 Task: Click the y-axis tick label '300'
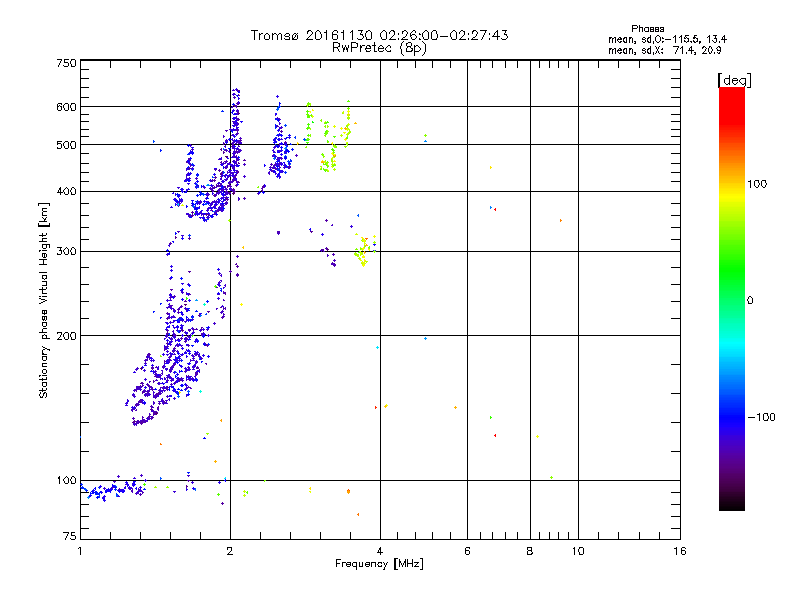(66, 252)
